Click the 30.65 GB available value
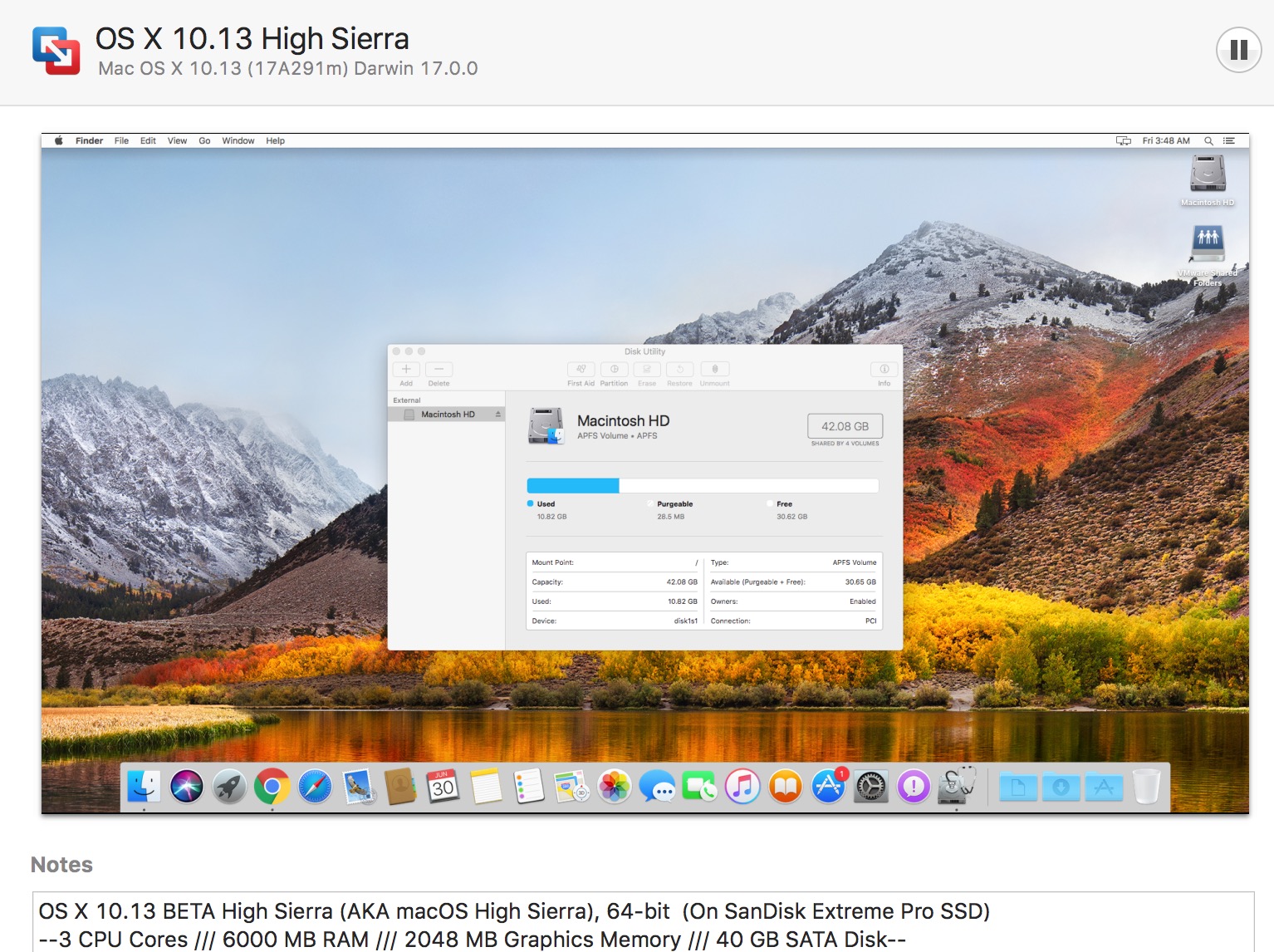The image size is (1274, 952). 860,582
